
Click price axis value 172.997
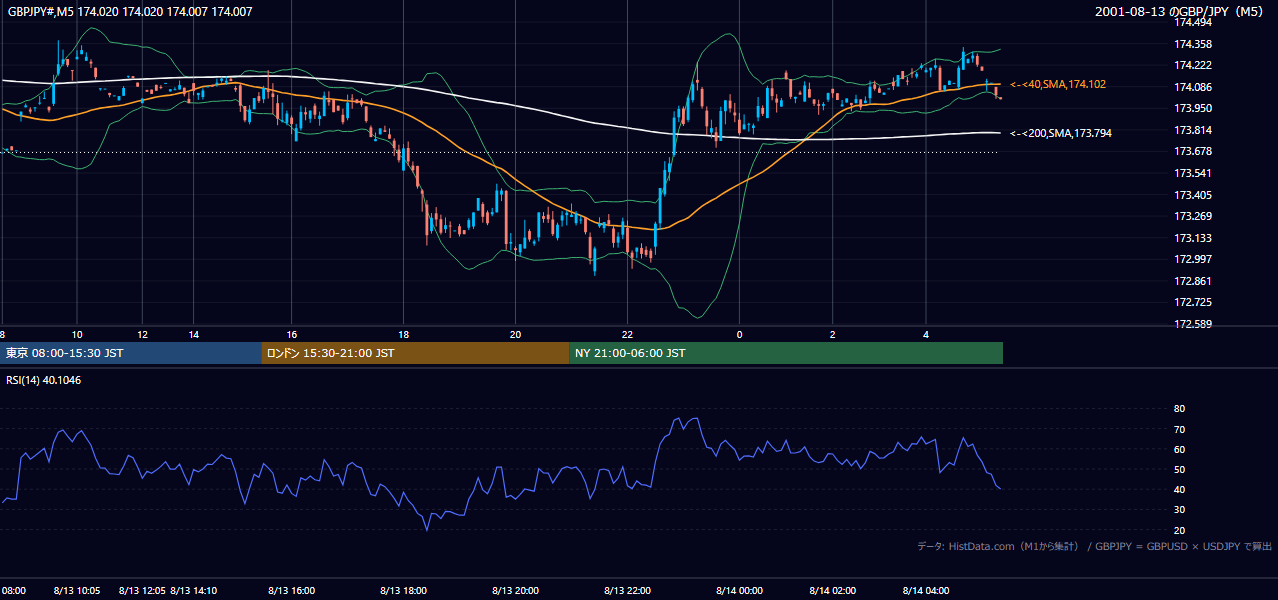pos(1192,259)
